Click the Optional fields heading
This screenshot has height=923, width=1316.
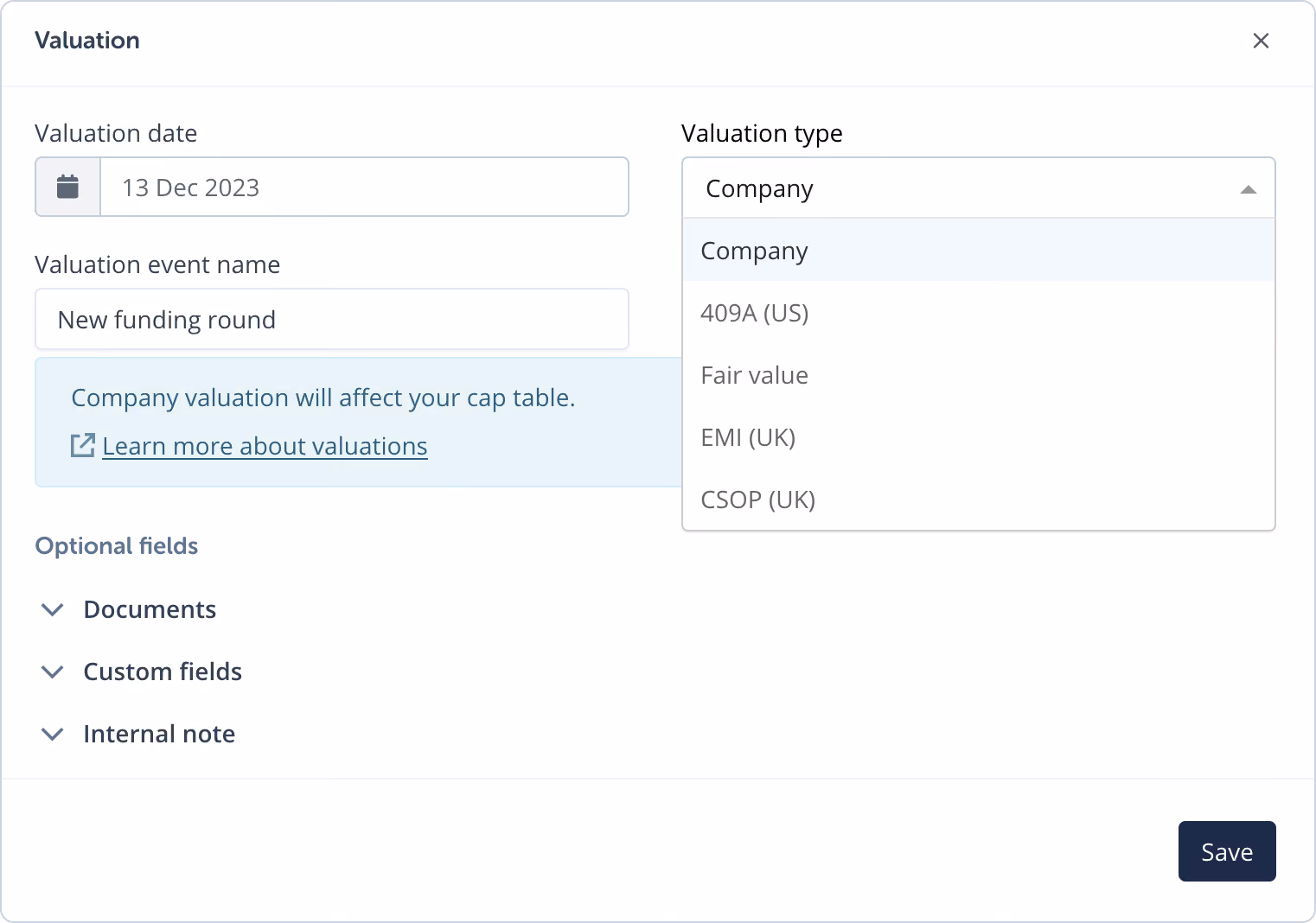117,546
